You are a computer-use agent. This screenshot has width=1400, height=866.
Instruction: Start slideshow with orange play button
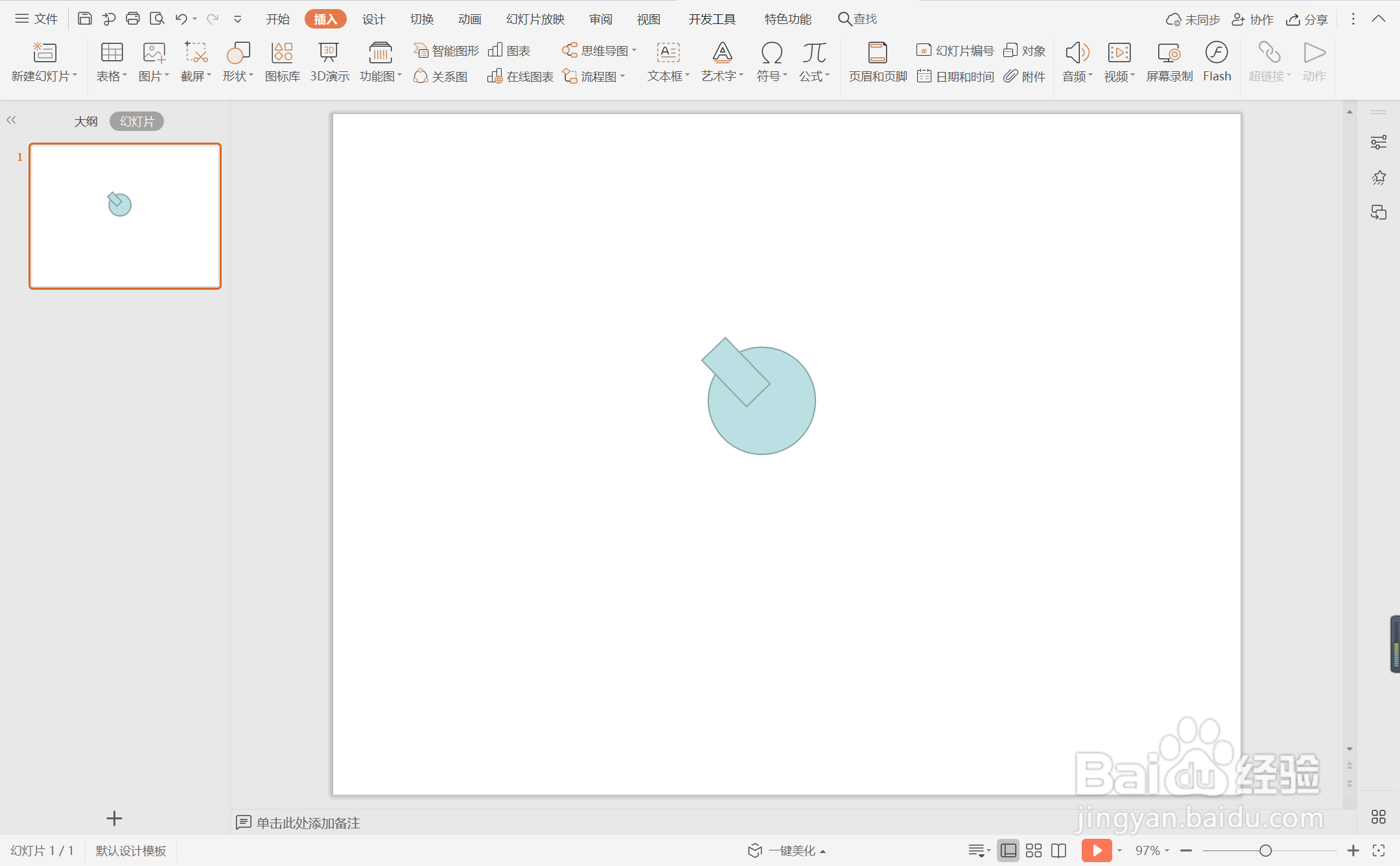coord(1097,850)
